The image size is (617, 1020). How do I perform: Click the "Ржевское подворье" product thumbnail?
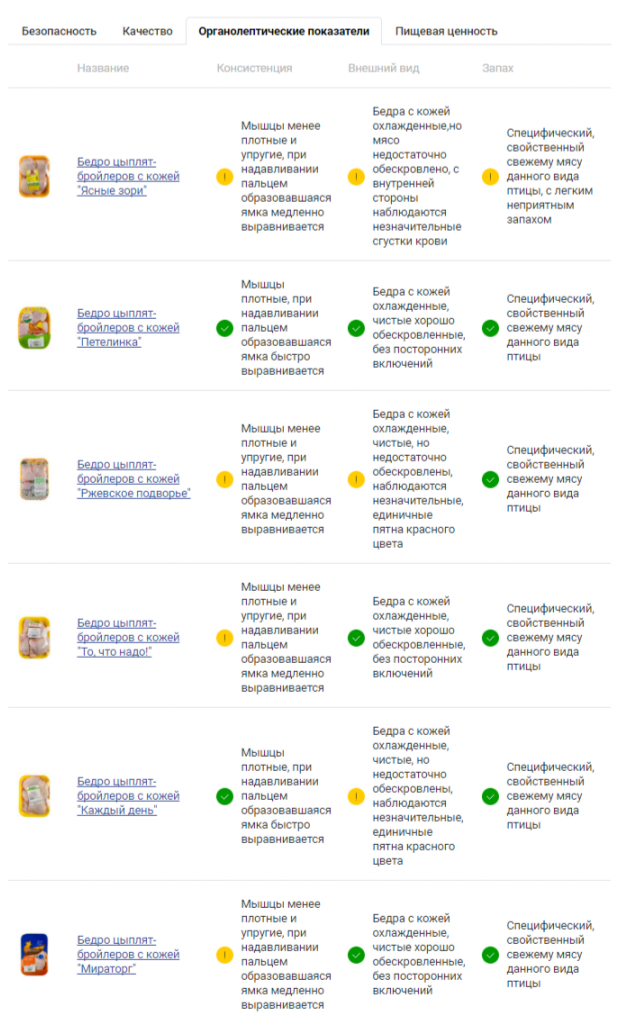point(33,479)
